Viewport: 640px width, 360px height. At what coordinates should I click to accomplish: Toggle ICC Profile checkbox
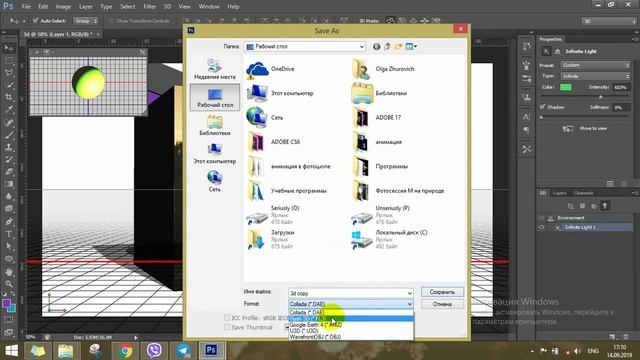(x=227, y=318)
